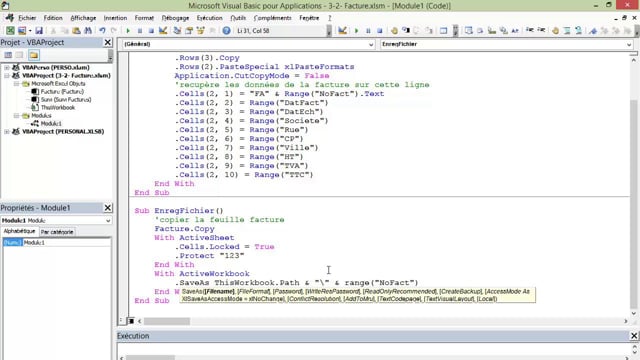Screen dimensions: 640x360
Task: Expand the VBAPerso (PERSO.xlam) project node
Action: [7, 68]
